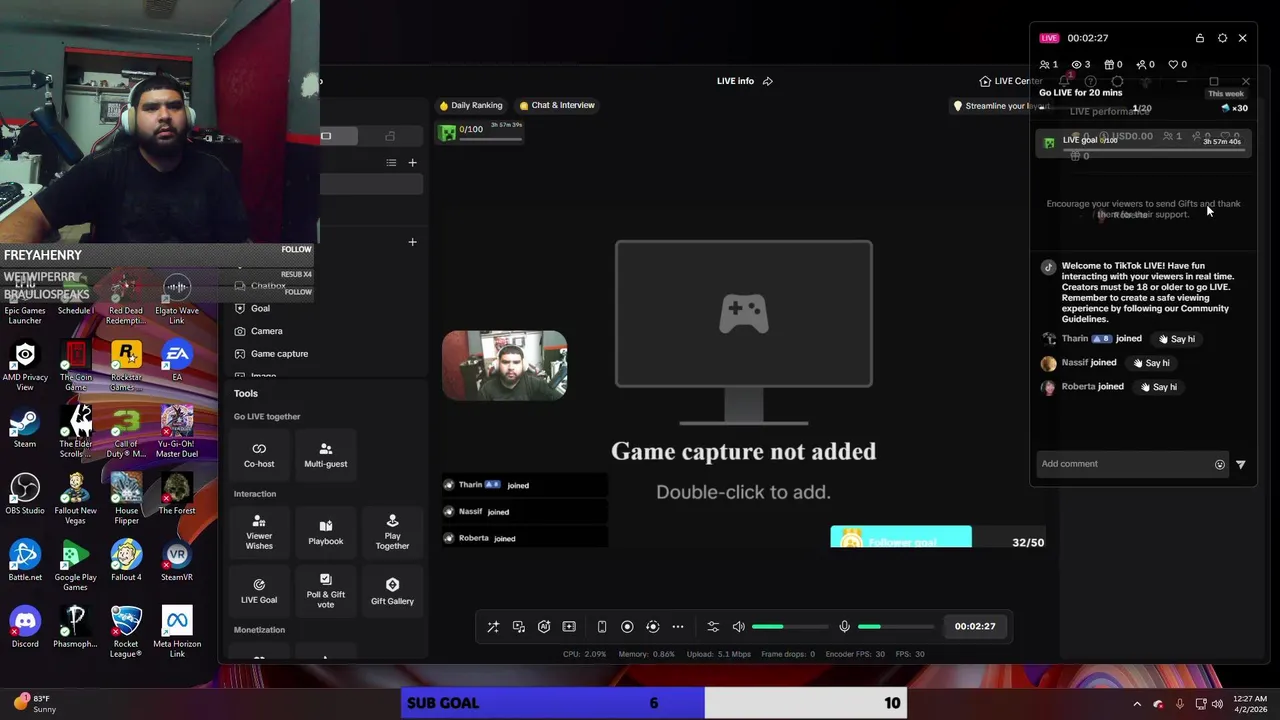Click the stream timer 00:02:27 button in toolbar
The width and height of the screenshot is (1280, 720).
(x=975, y=627)
